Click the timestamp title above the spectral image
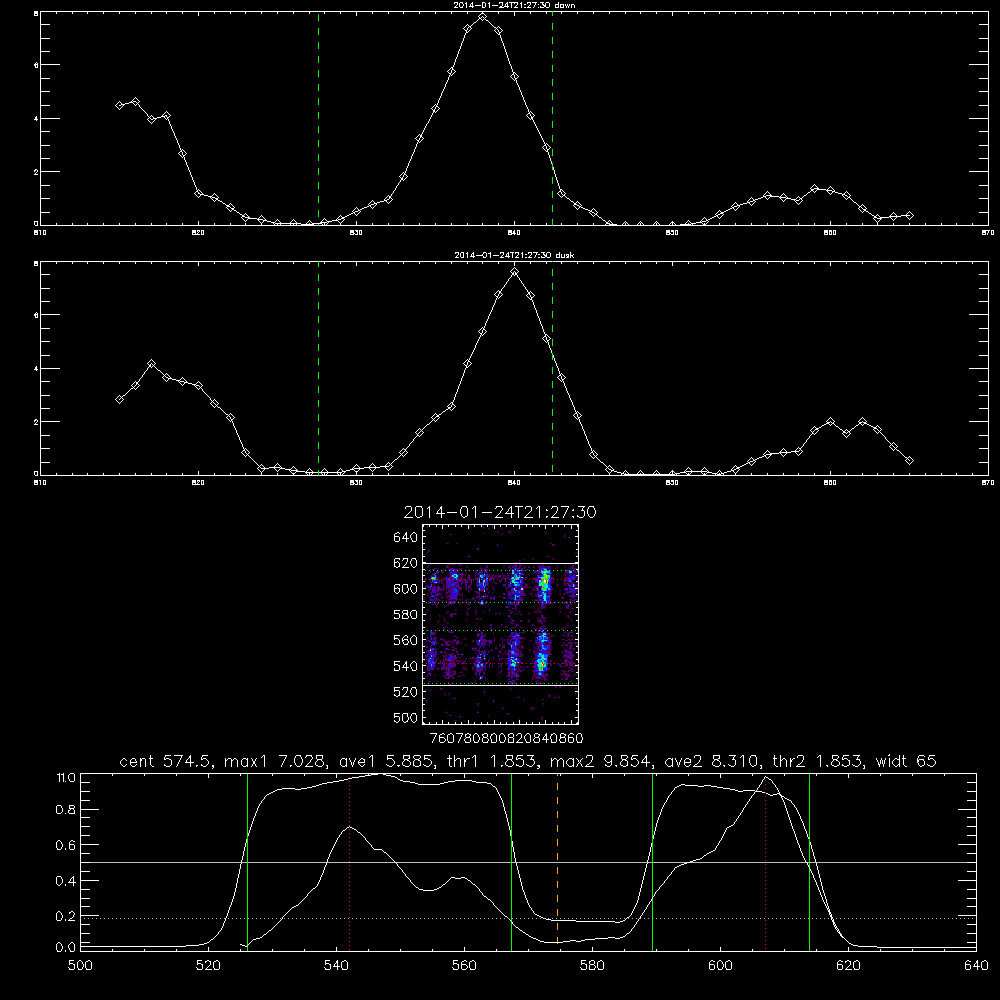The width and height of the screenshot is (1000, 1000). 500,512
